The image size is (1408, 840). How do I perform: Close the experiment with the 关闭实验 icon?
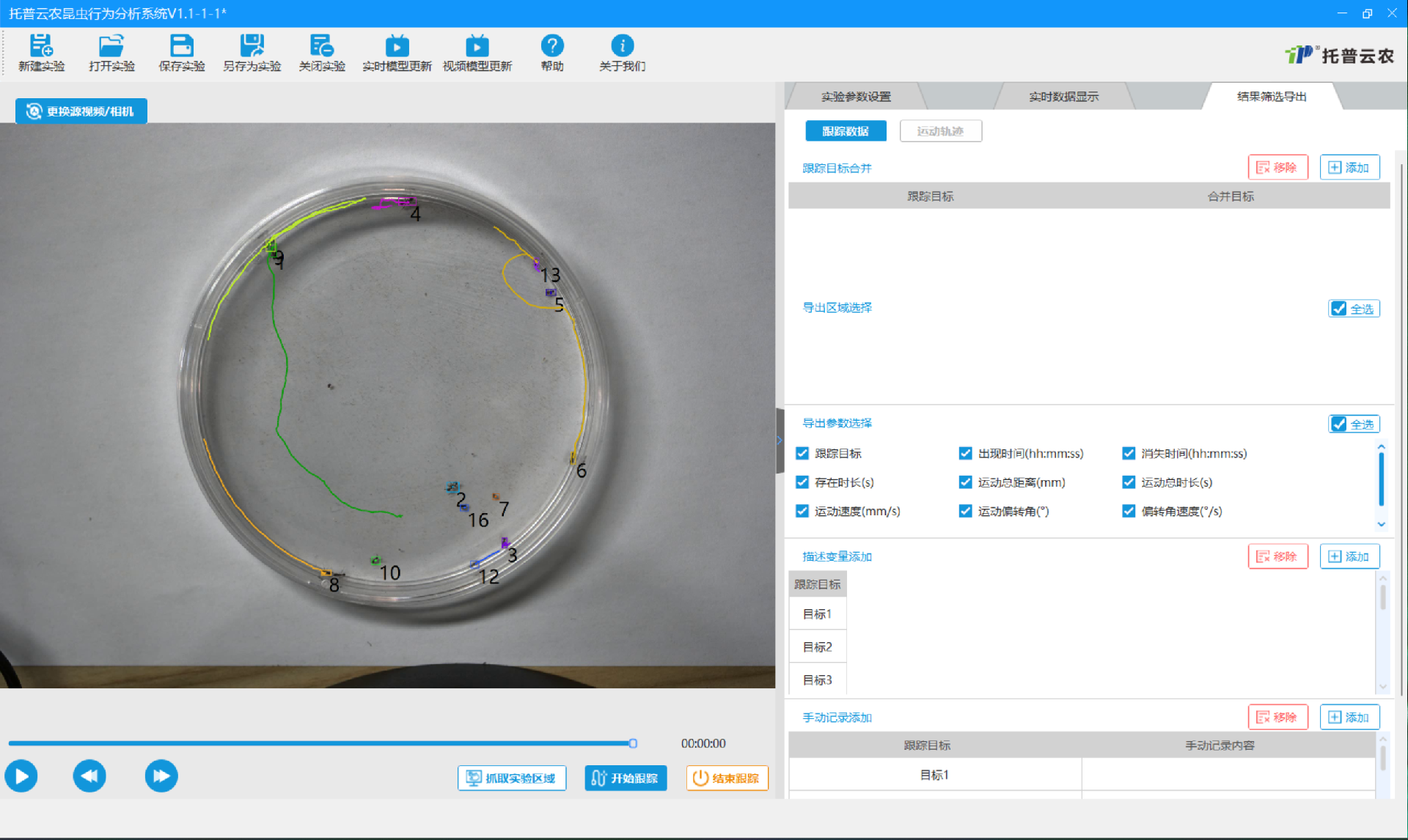click(x=321, y=46)
